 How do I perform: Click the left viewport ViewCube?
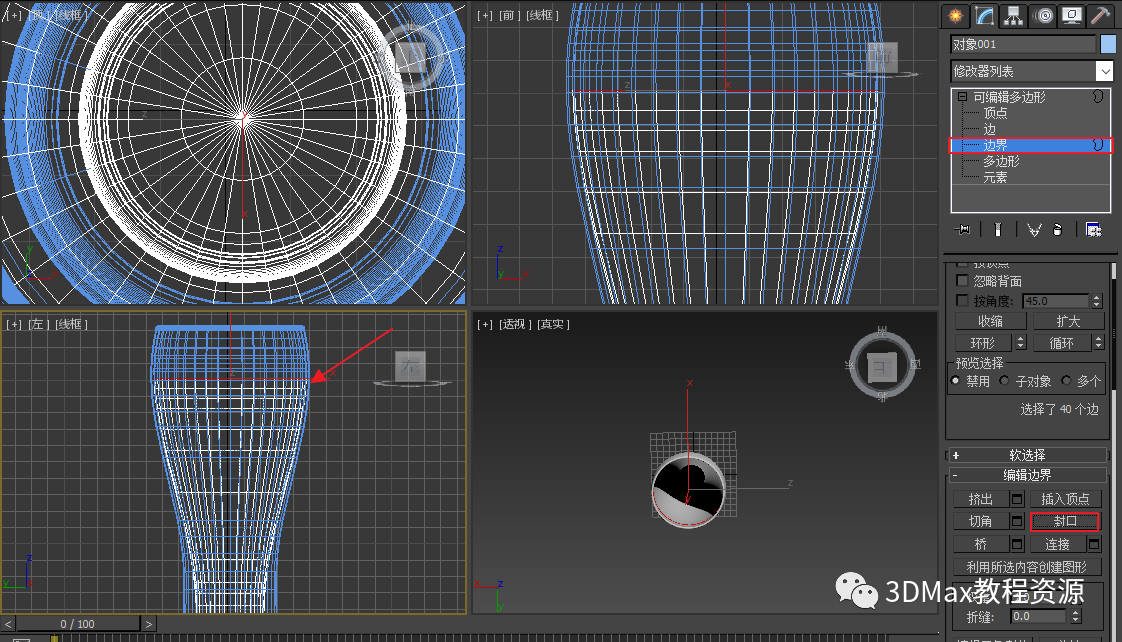(411, 366)
